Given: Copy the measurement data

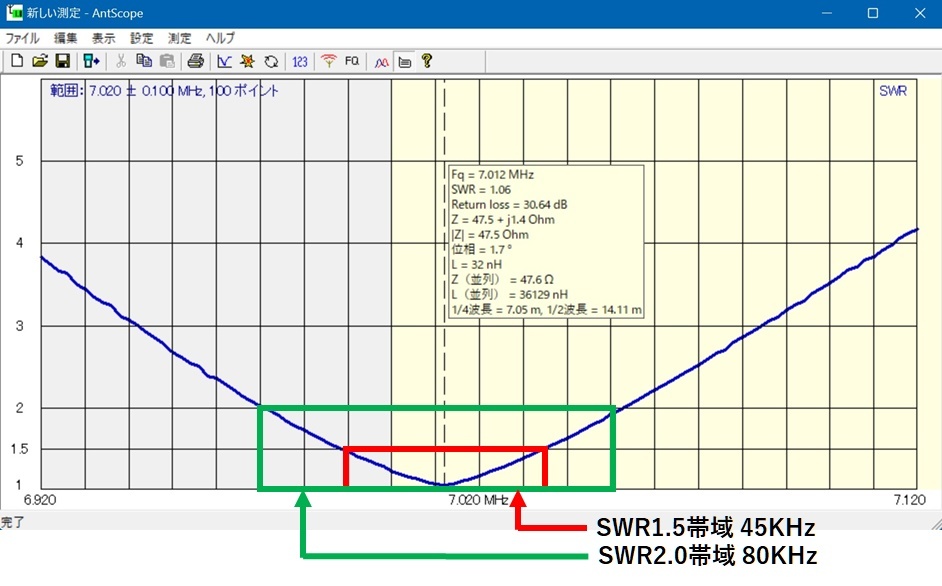Looking at the screenshot, I should tap(143, 61).
